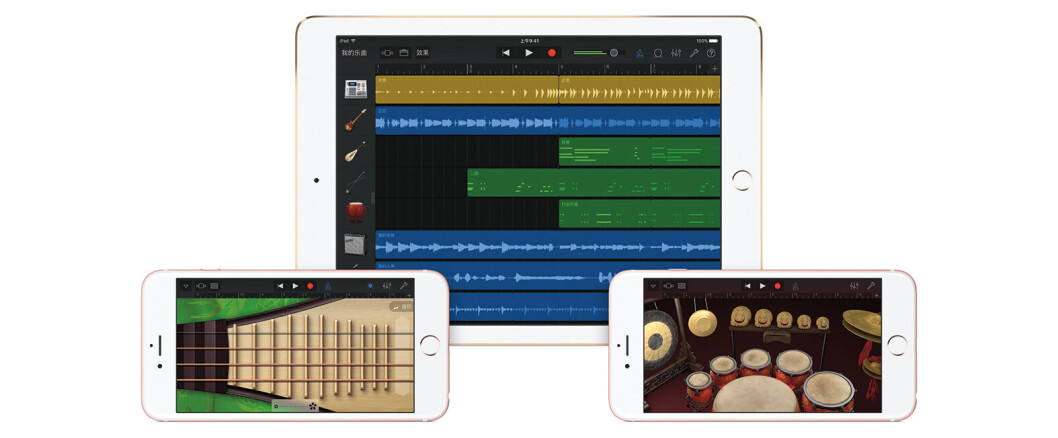Select the second yellow drum region on iPad

point(640,89)
